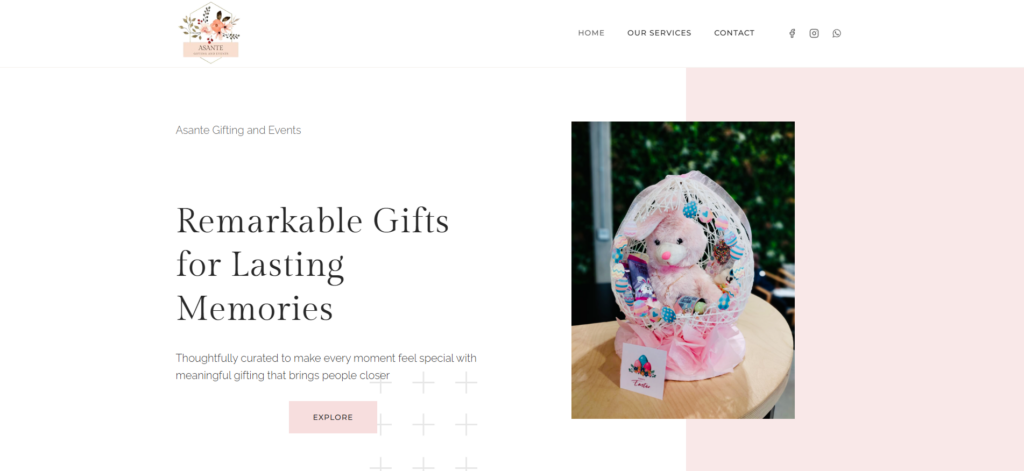Open the Contact menu item
The image size is (1024, 471).
coord(734,33)
